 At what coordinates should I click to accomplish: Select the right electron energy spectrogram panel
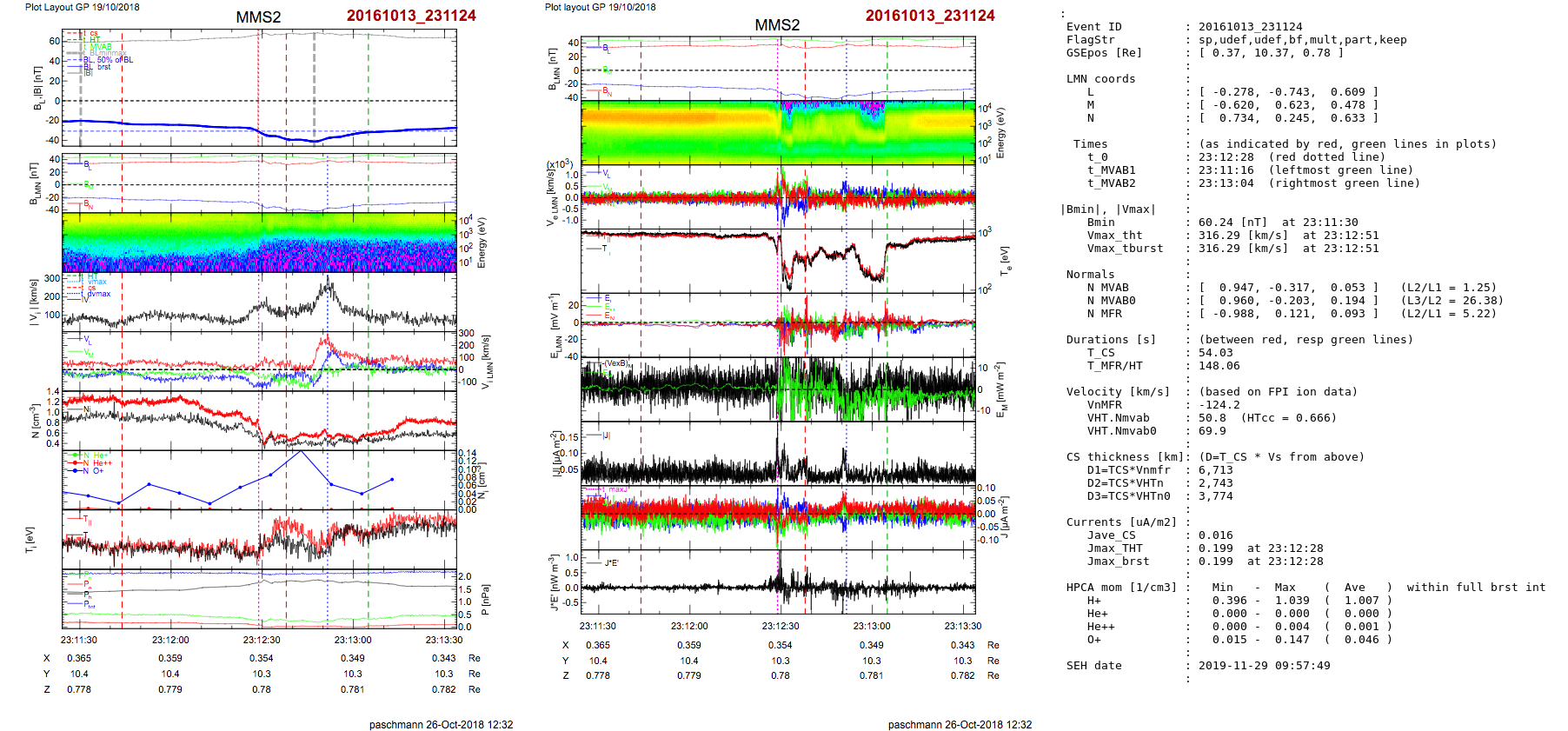[777, 132]
